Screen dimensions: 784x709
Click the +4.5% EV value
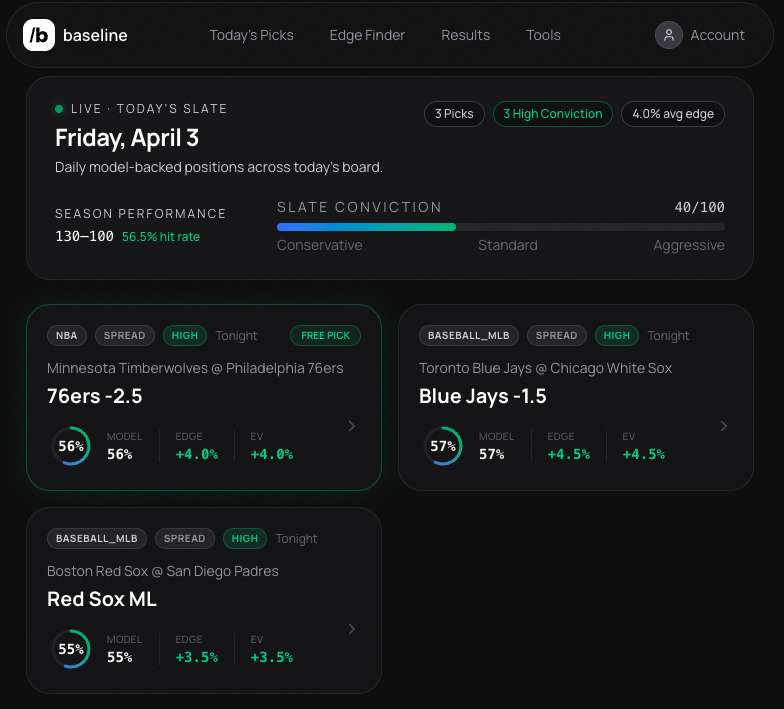coord(644,454)
